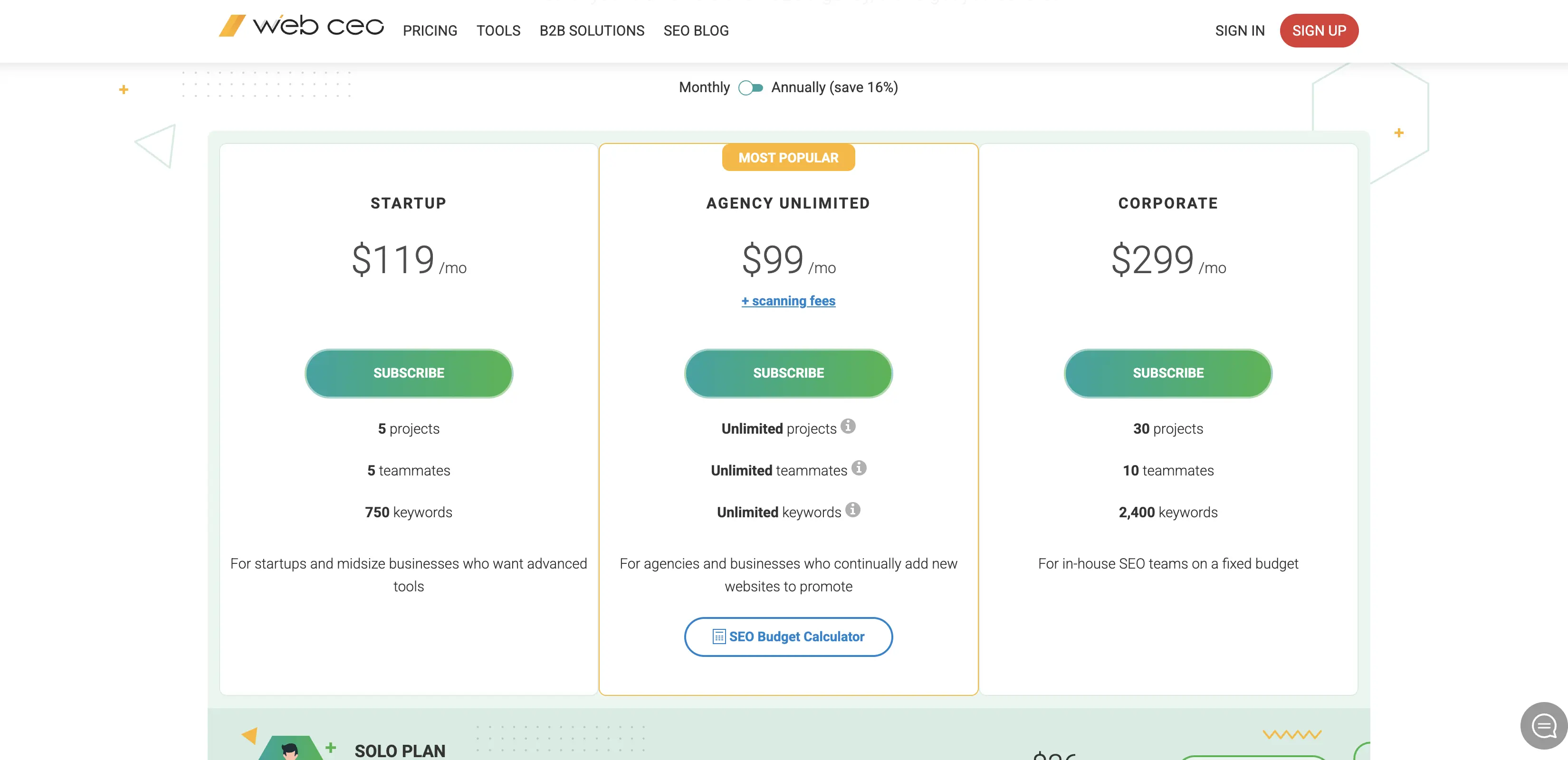This screenshot has height=760, width=1568.
Task: Click the Web CEO logo
Action: click(x=301, y=26)
